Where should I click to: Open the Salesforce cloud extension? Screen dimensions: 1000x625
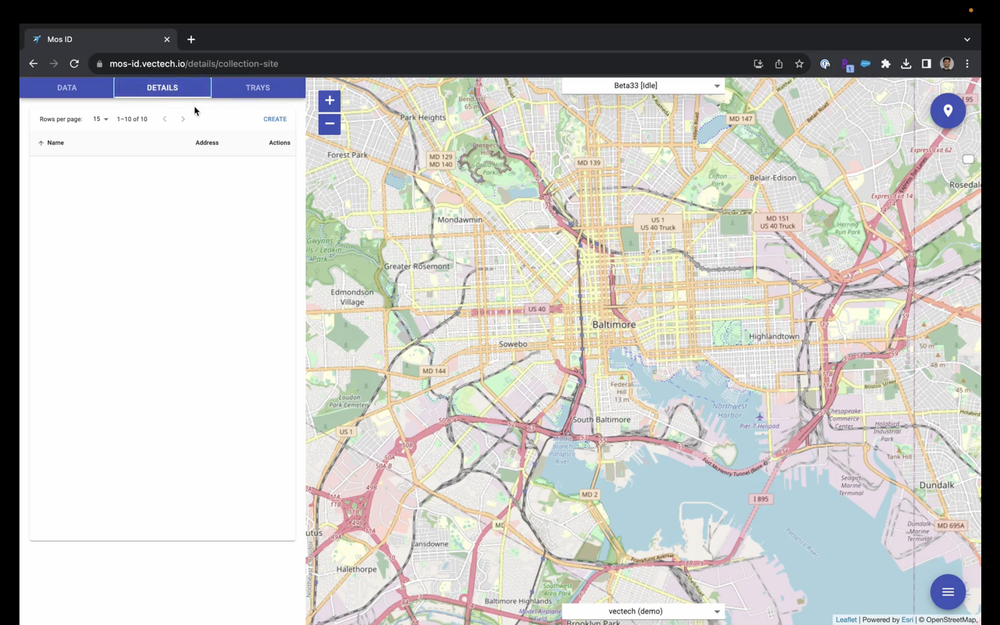865,64
